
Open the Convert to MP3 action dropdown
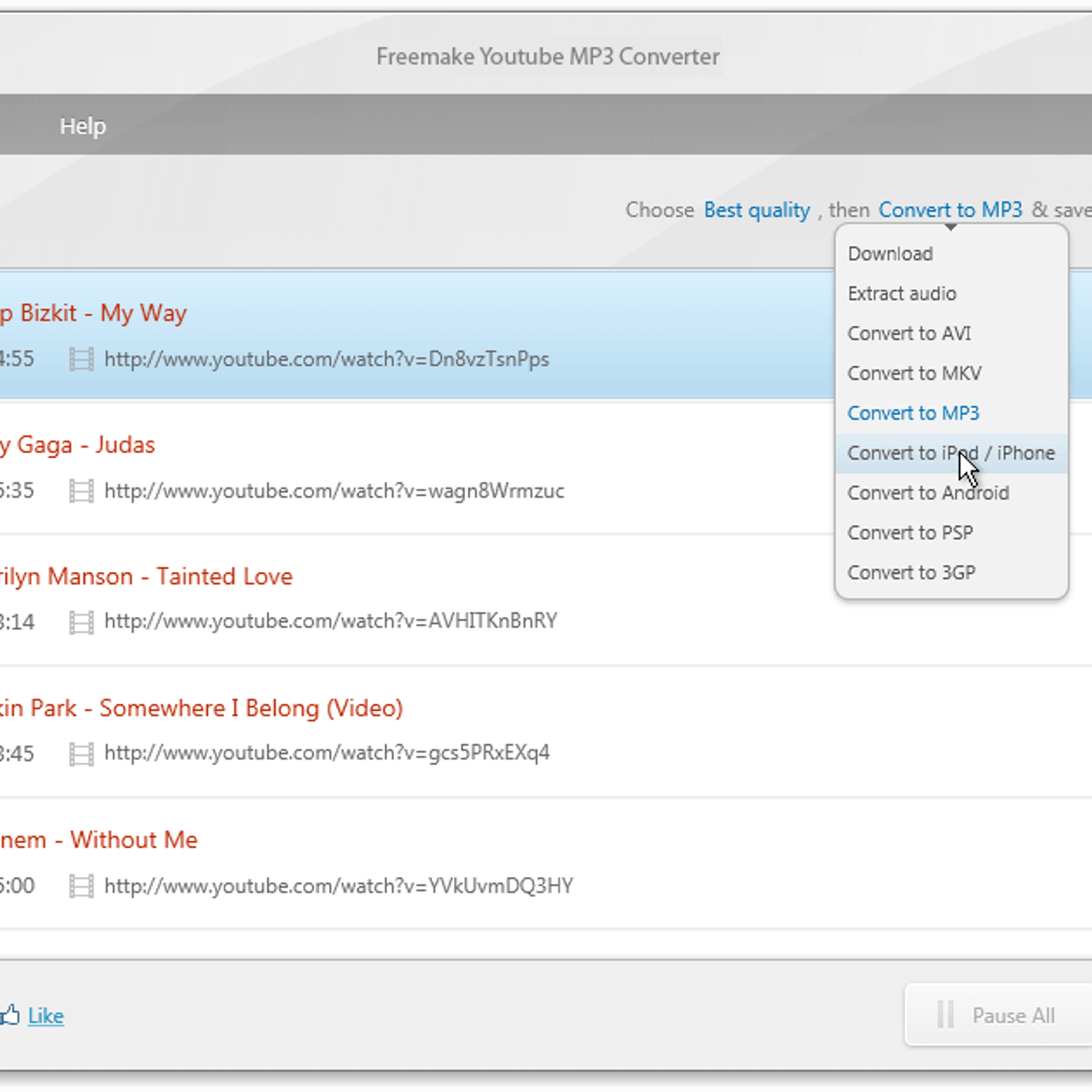pos(950,210)
